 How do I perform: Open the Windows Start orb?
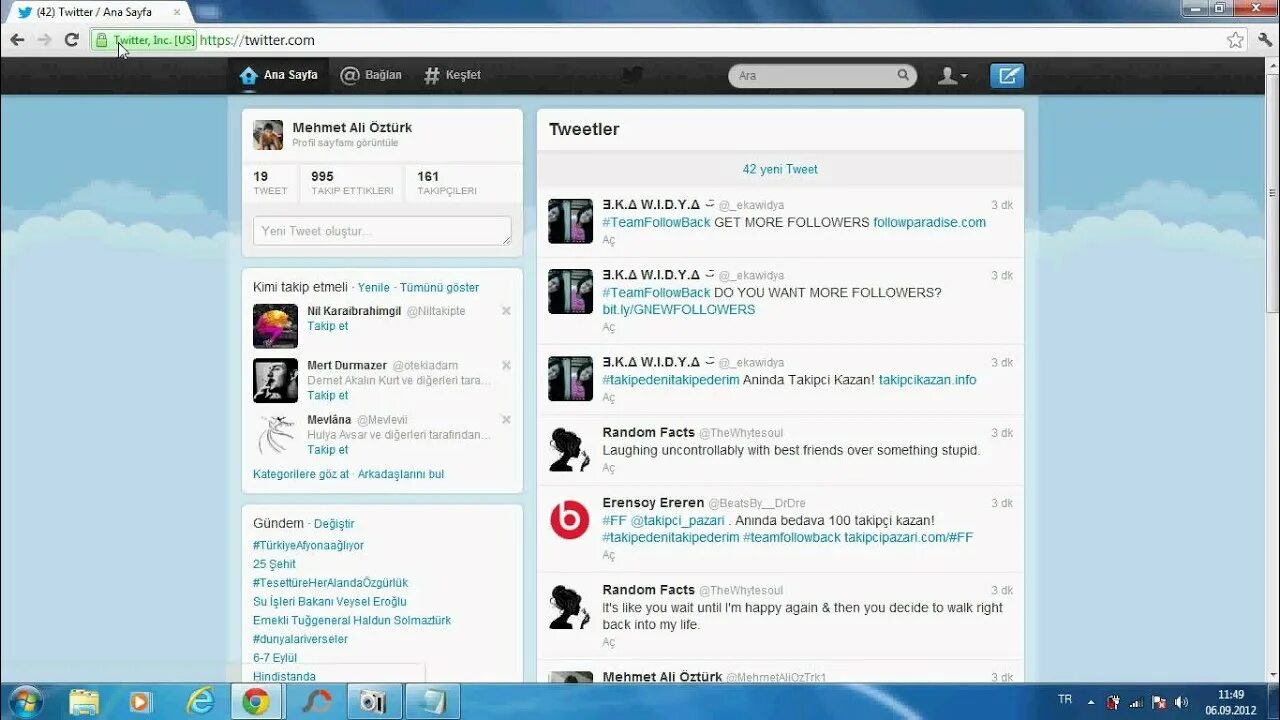24,701
